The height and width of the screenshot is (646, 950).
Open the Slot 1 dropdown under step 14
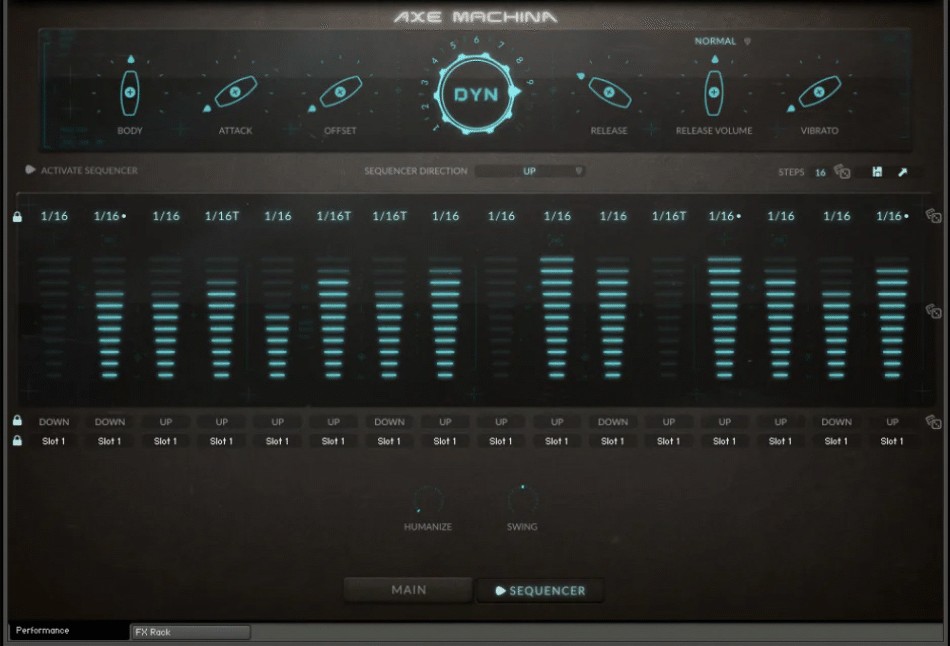(780, 441)
